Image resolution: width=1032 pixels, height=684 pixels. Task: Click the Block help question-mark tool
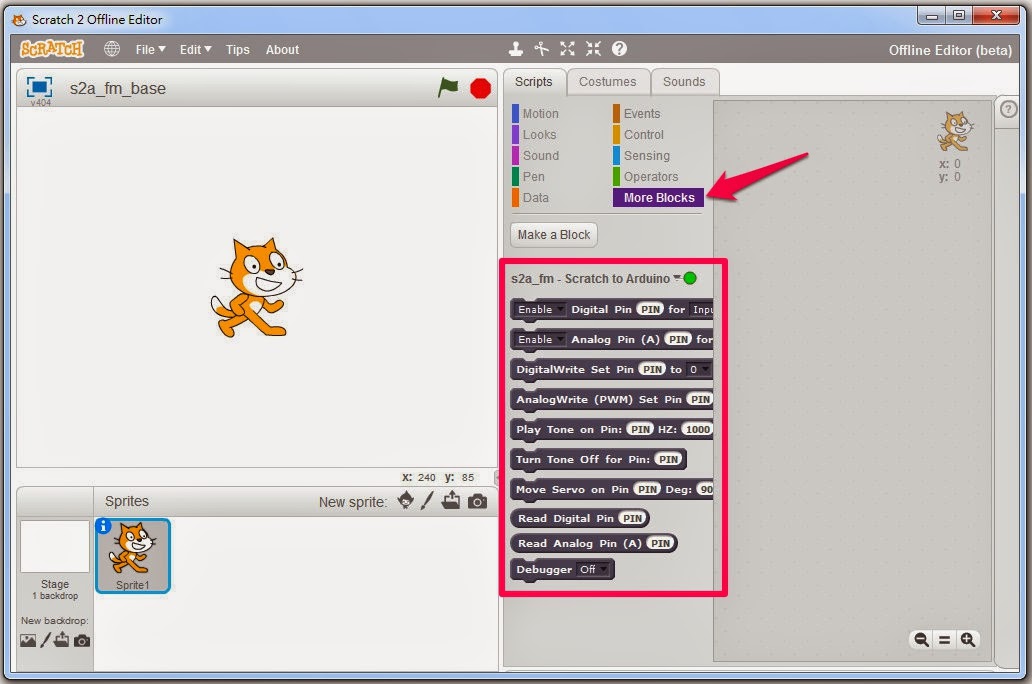pyautogui.click(x=619, y=49)
